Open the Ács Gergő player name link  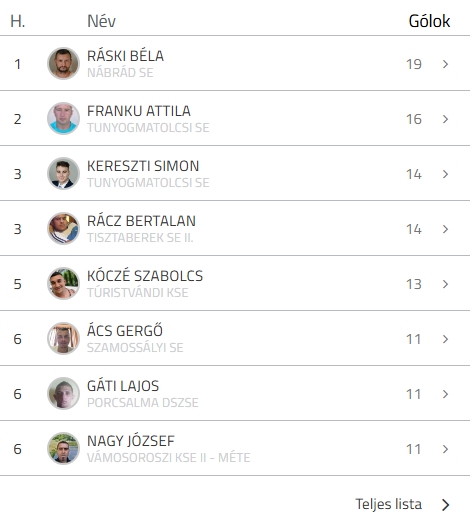tap(125, 331)
